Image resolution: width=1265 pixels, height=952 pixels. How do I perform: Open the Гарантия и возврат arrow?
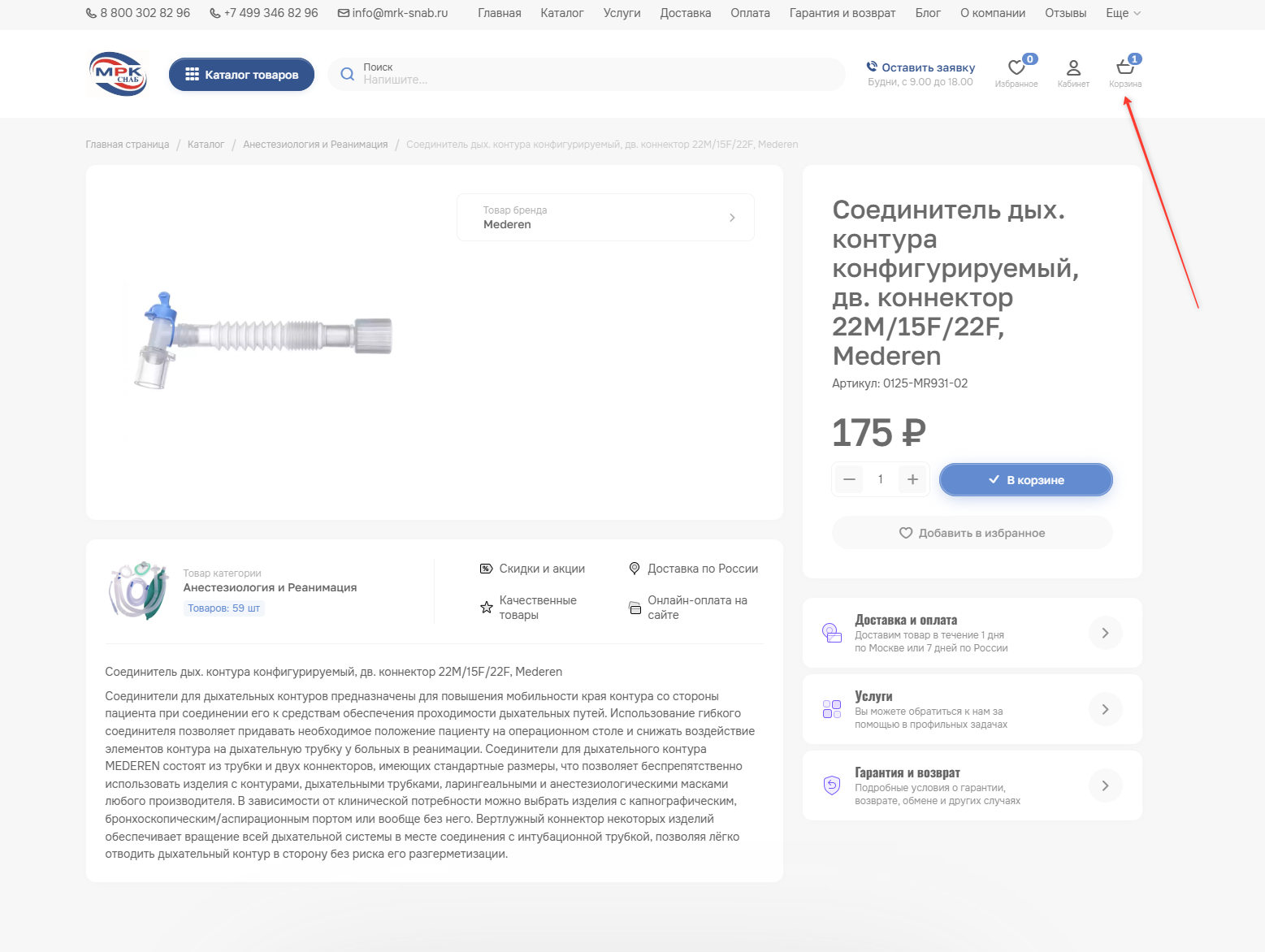tap(1105, 785)
